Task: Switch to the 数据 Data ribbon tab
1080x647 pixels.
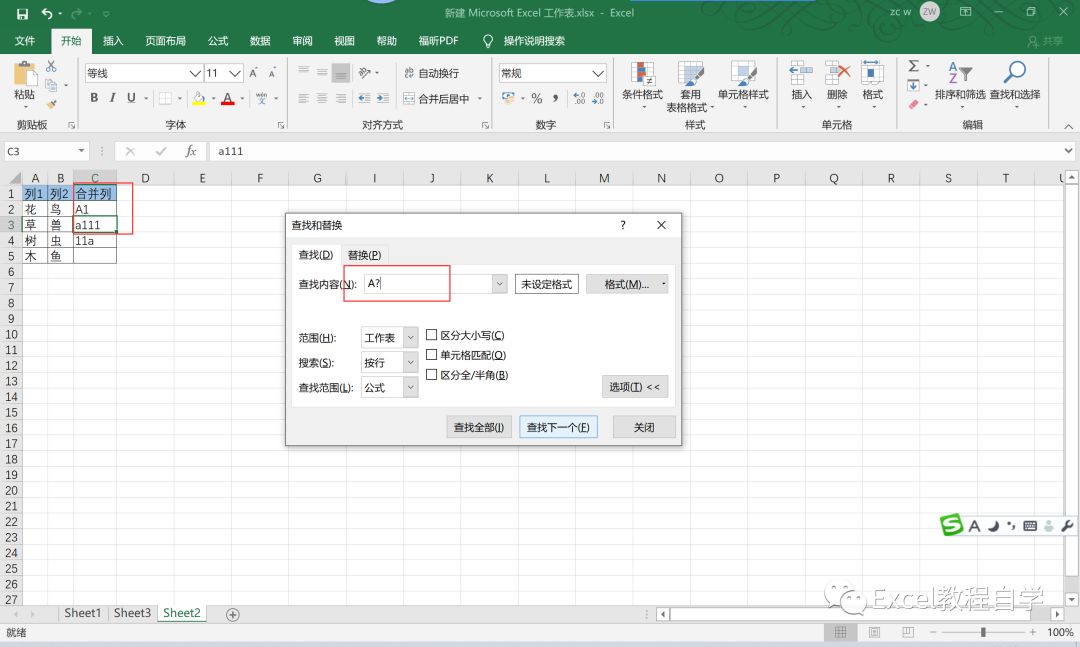Action: click(260, 41)
